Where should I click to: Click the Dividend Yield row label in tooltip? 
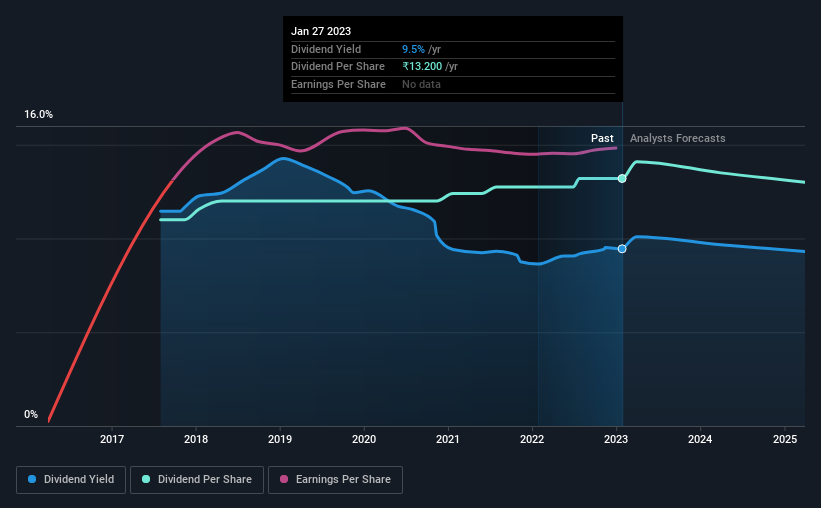326,49
